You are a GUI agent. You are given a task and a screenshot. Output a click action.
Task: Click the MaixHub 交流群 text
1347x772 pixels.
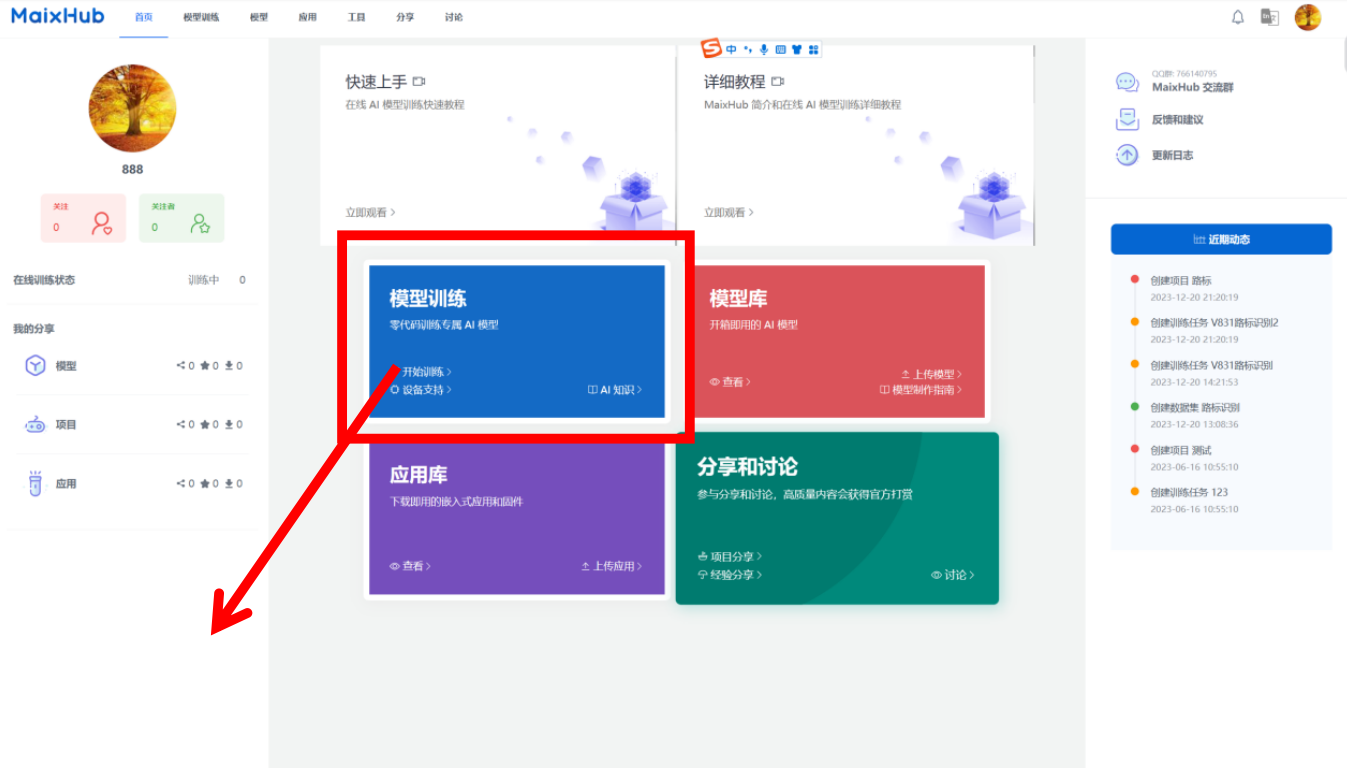coord(1192,87)
